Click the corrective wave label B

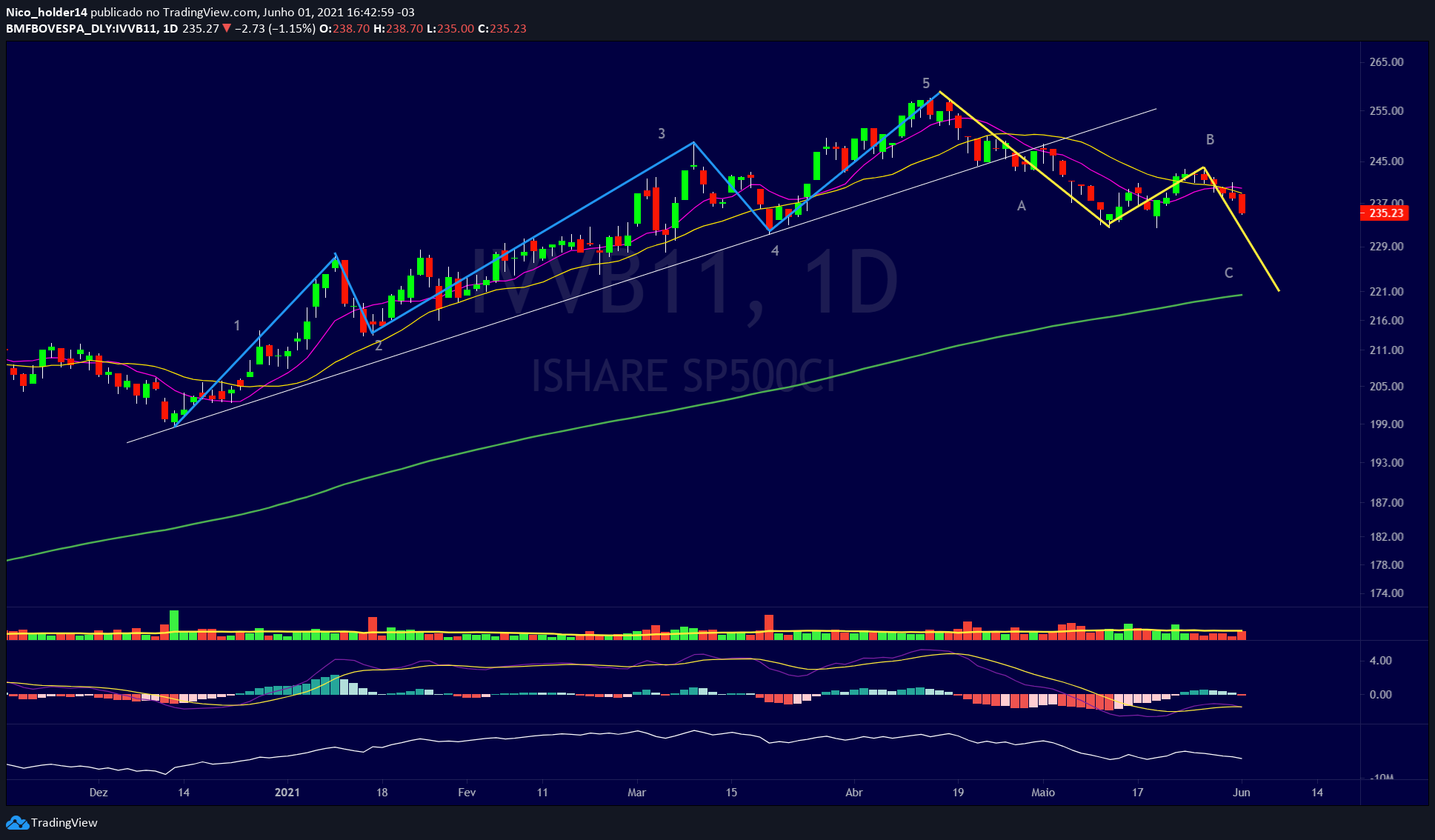tap(1210, 139)
